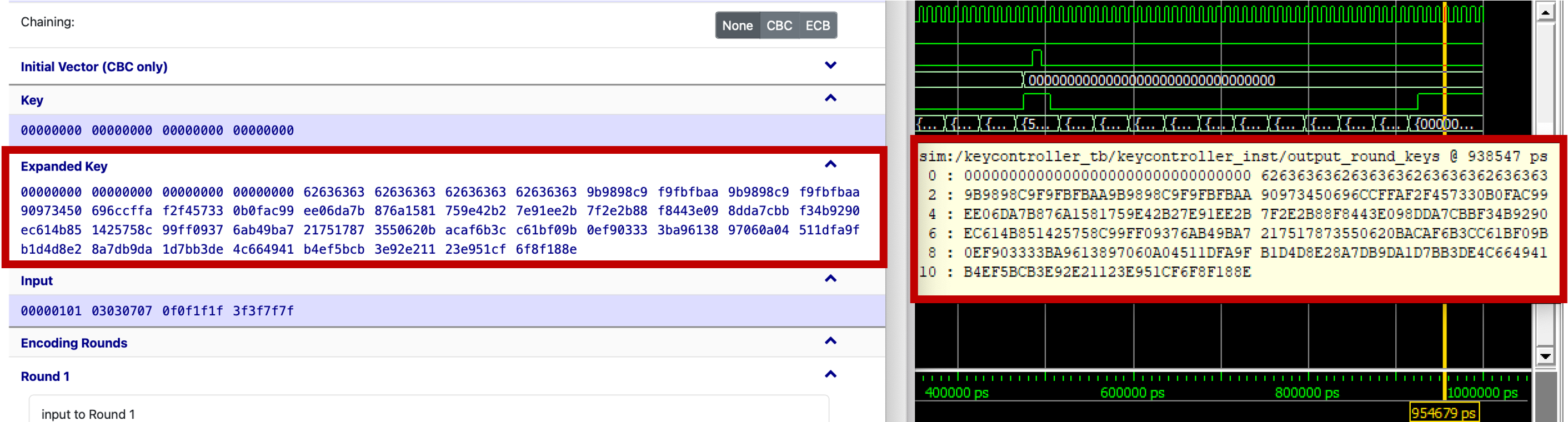Image resolution: width=1568 pixels, height=422 pixels.
Task: Collapse the Expanded Key section chevron
Action: tap(830, 165)
